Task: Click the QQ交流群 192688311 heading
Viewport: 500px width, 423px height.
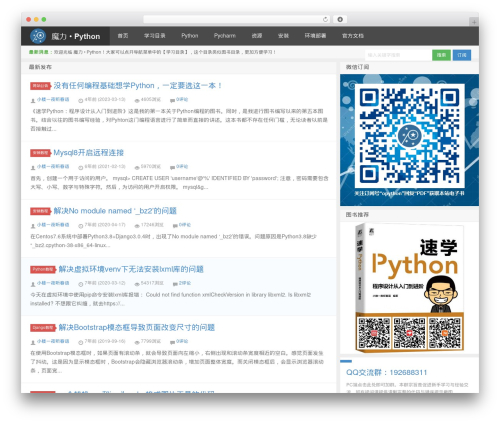Action: pos(386,372)
